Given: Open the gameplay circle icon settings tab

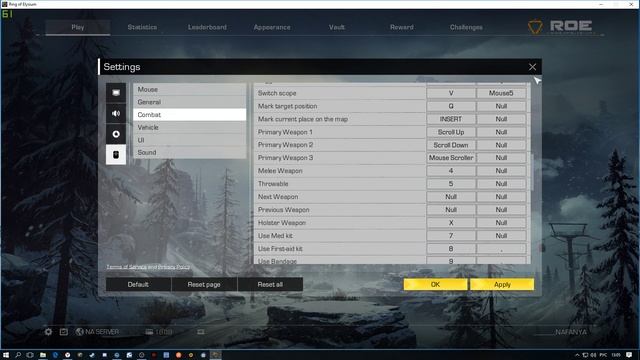Looking at the screenshot, I should (x=116, y=134).
